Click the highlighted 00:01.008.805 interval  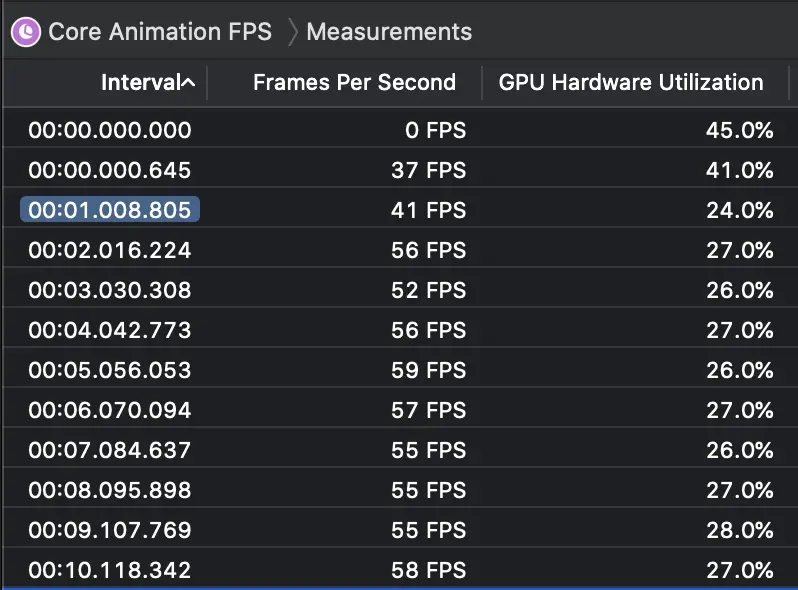pyautogui.click(x=110, y=210)
